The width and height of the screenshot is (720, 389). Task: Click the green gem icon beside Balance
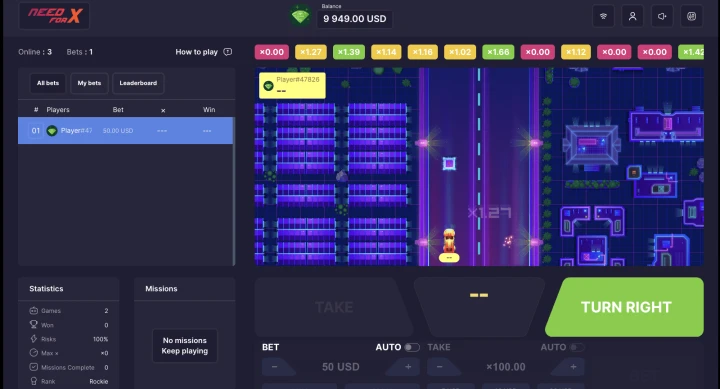click(x=300, y=17)
